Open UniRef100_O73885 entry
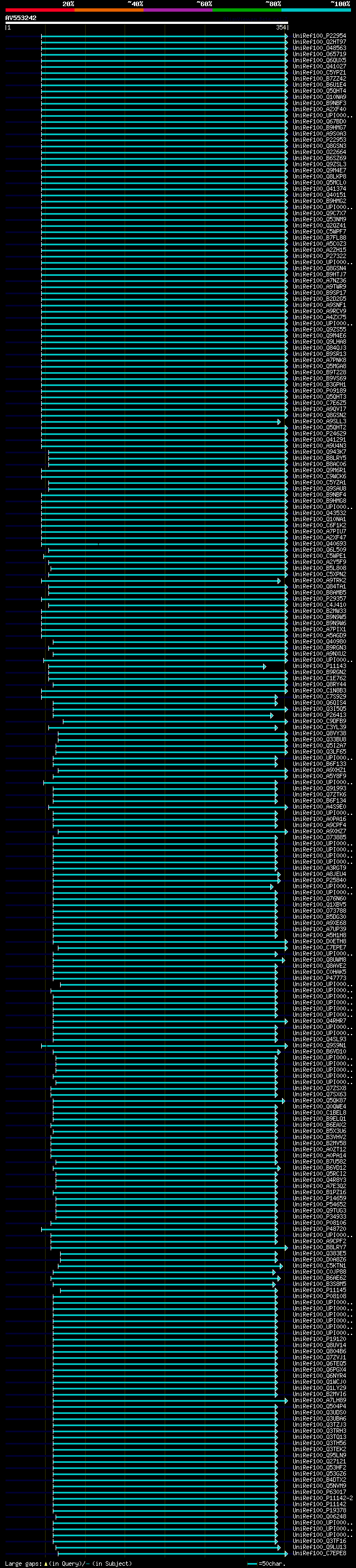Image resolution: width=356 pixels, height=1568 pixels. pyautogui.click(x=319, y=838)
